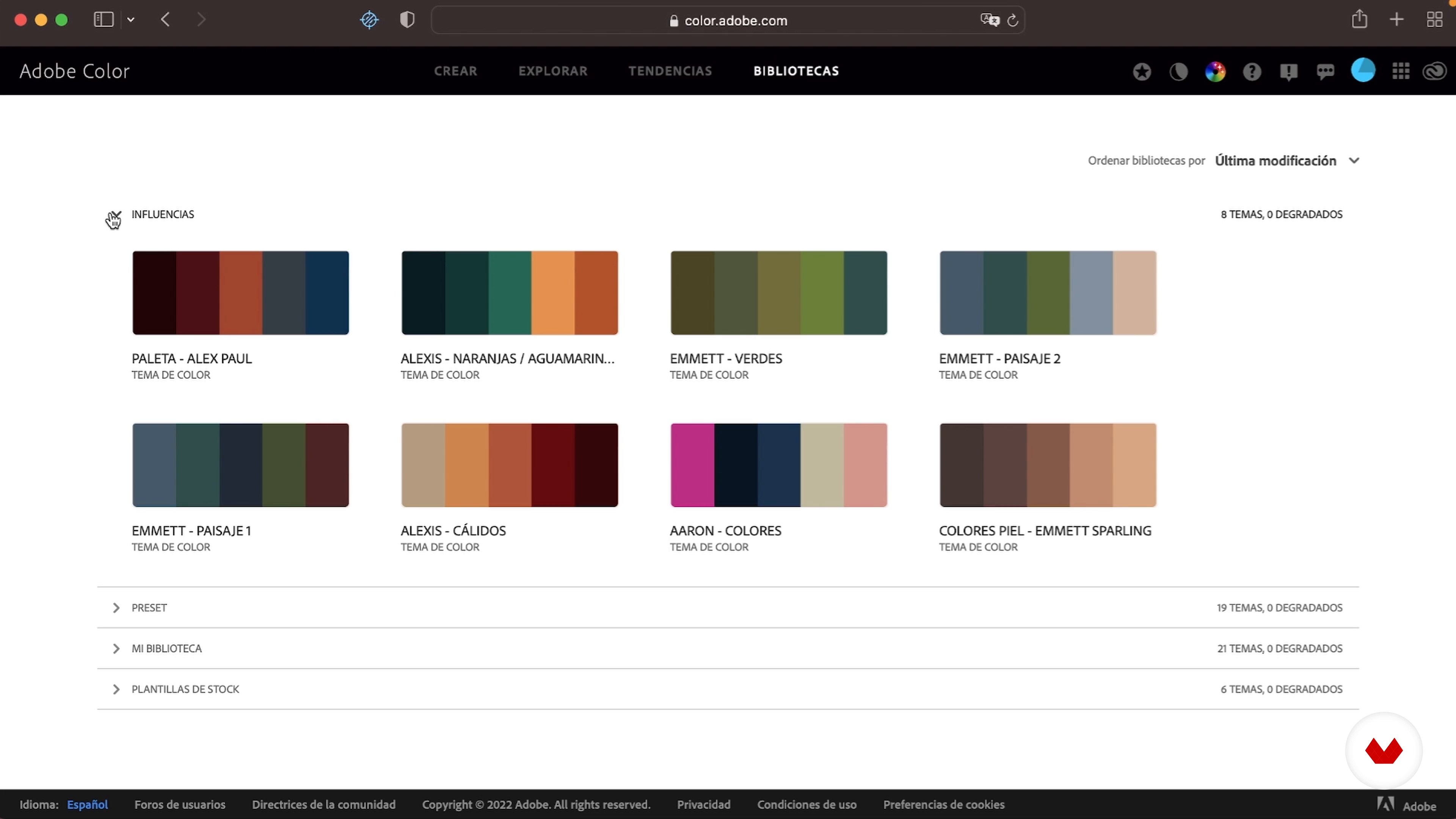Open Foros de usuarios link
This screenshot has height=819, width=1456.
click(180, 804)
